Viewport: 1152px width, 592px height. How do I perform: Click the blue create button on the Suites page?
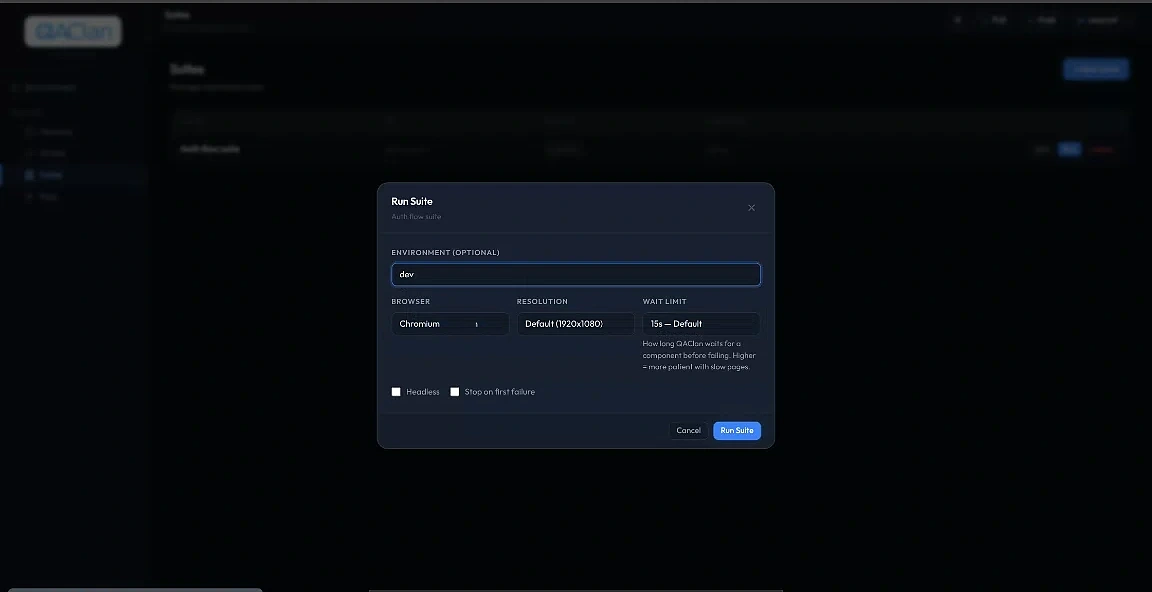pos(1096,69)
